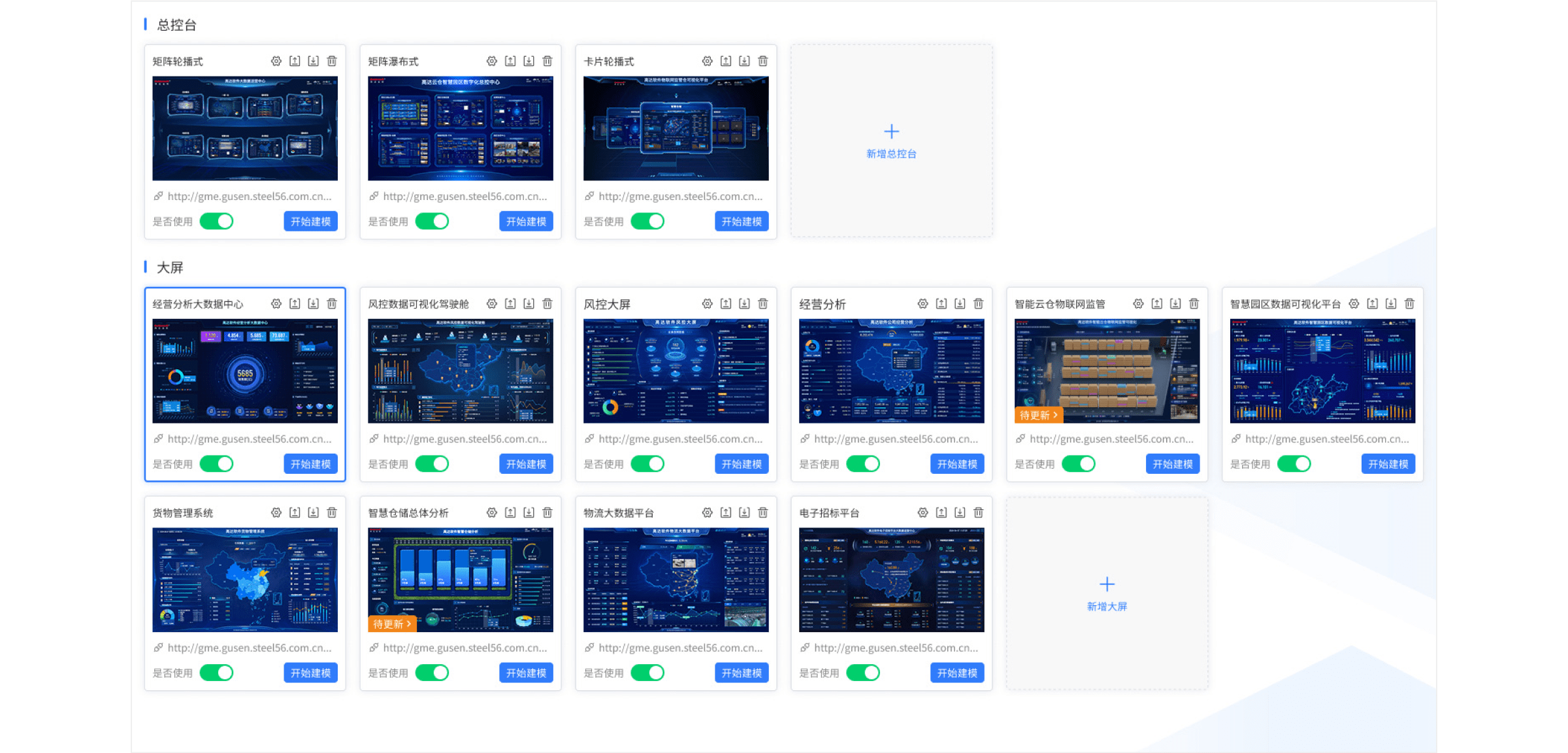Open settings gear for 电子招标平台 card
1568x753 pixels.
923,512
